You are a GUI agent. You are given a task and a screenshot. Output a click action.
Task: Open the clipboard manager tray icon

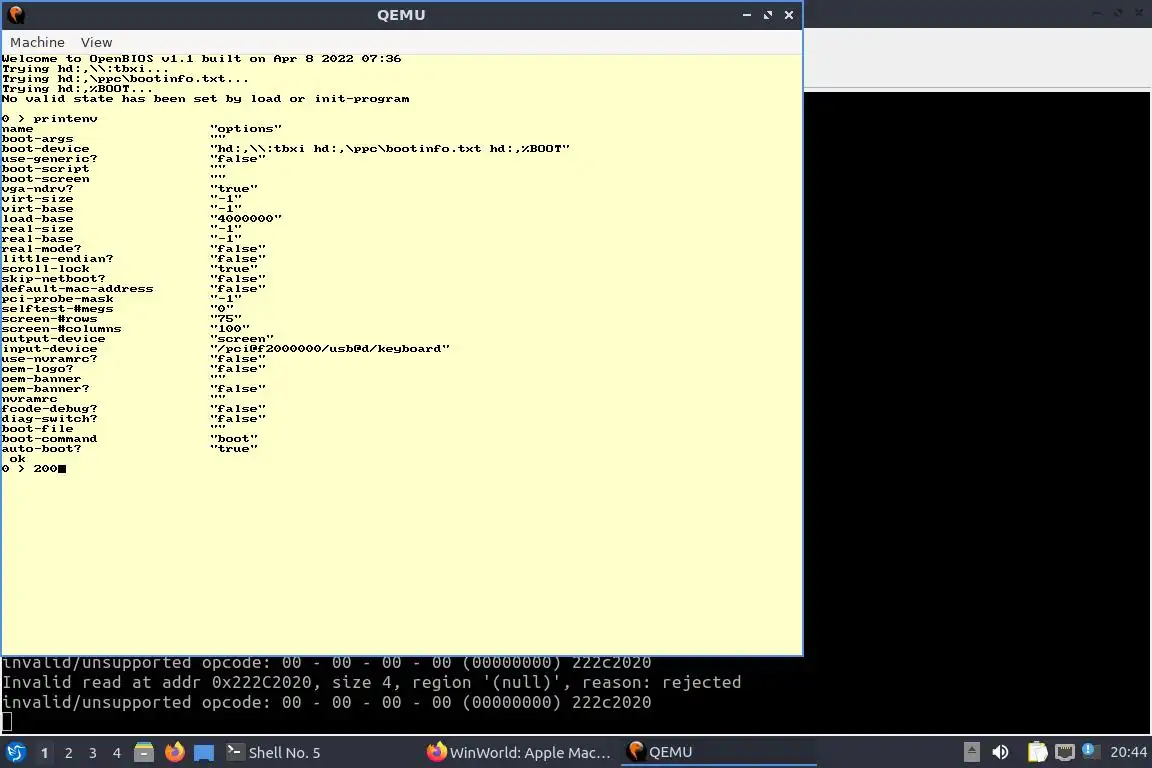pos(1037,753)
